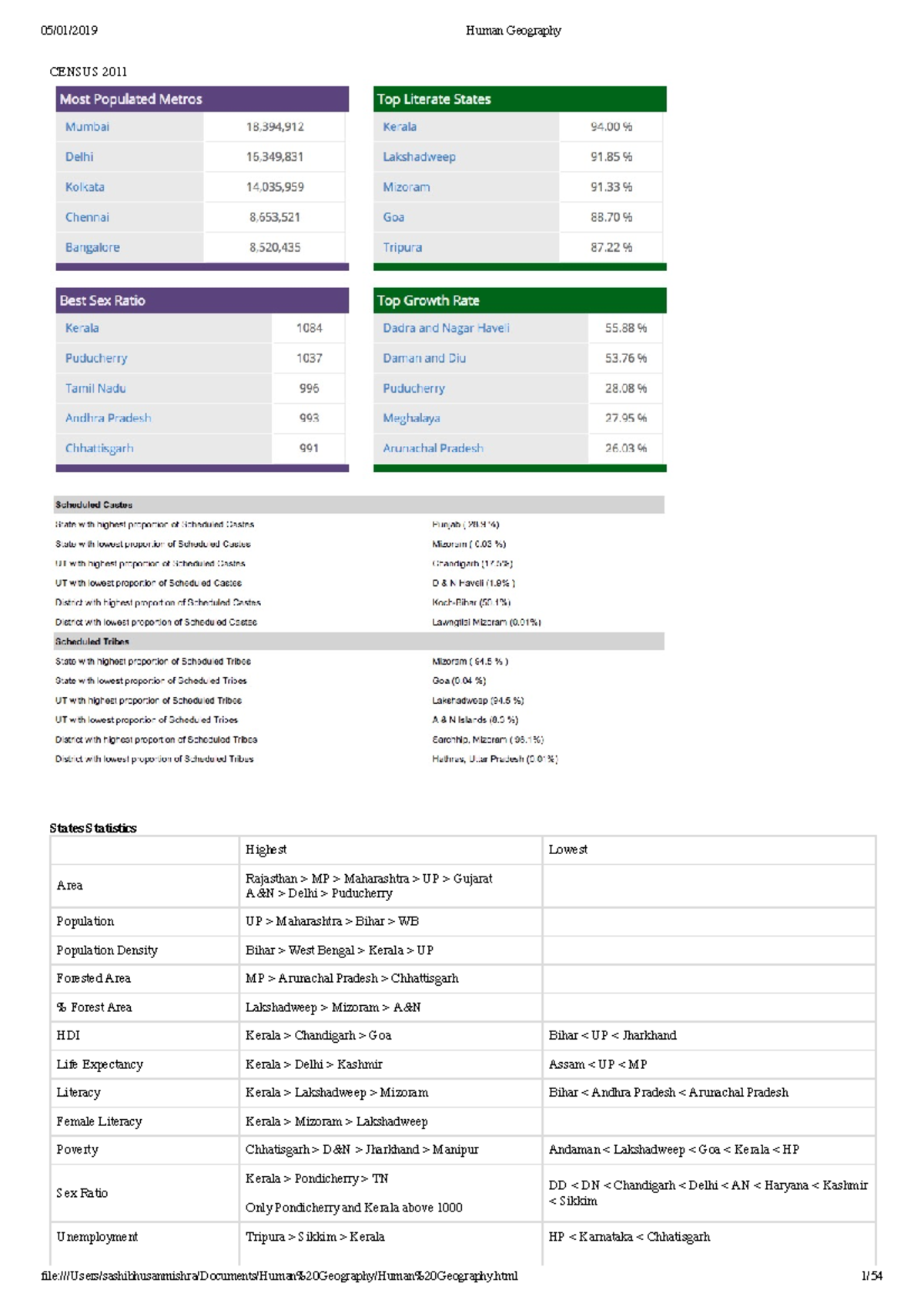Click Puducherry link under Best Sex Ratio
Viewport: 924px width, 1307px height.
coord(96,358)
